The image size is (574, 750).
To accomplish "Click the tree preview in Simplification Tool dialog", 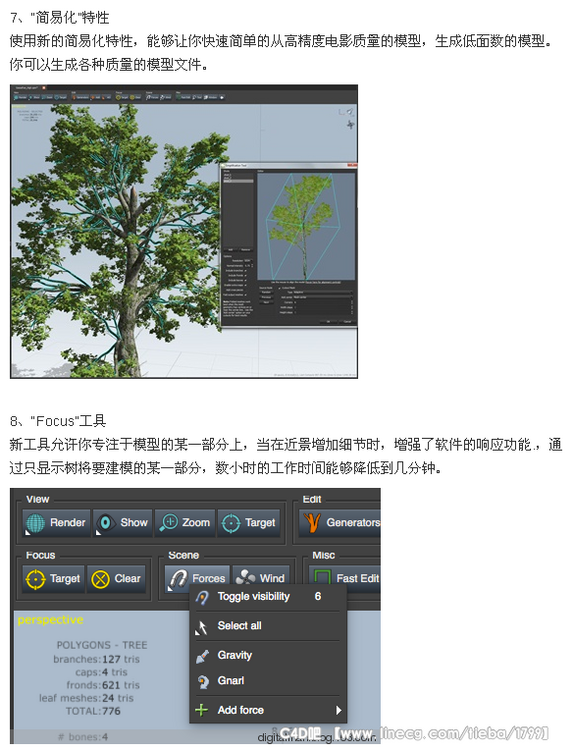I will point(306,226).
